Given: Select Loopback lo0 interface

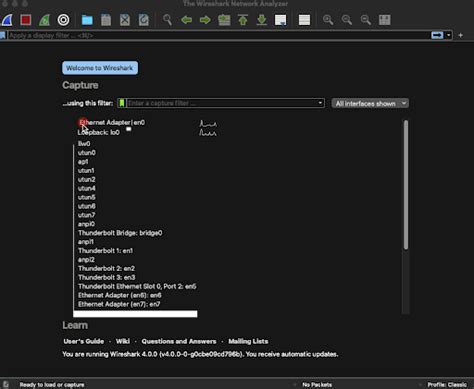Looking at the screenshot, I should [x=99, y=133].
